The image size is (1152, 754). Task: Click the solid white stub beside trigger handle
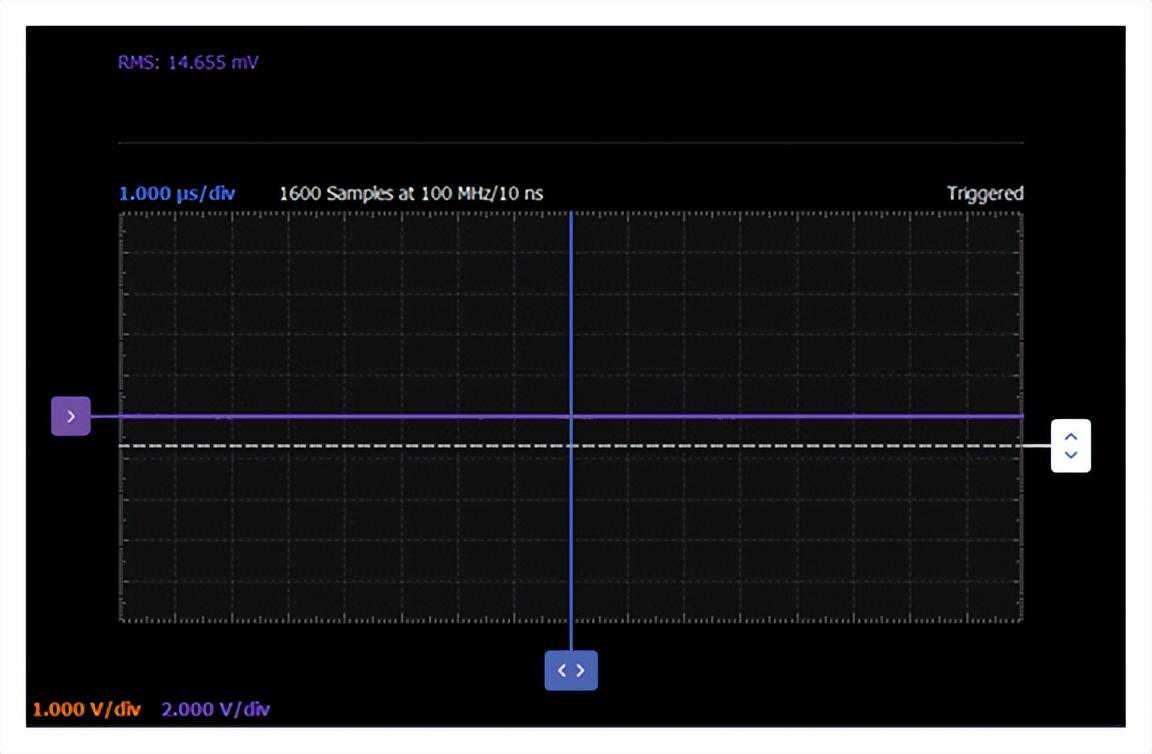pyautogui.click(x=1037, y=445)
